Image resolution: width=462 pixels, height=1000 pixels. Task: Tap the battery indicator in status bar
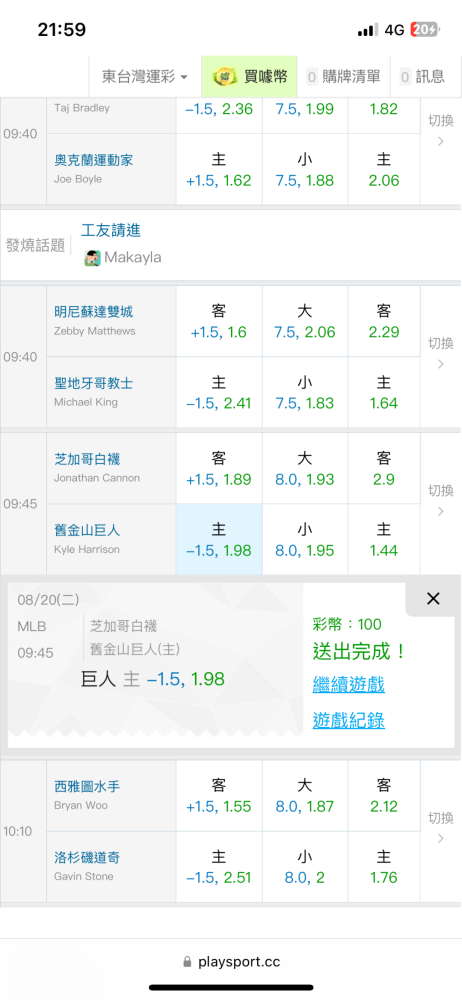pos(424,30)
